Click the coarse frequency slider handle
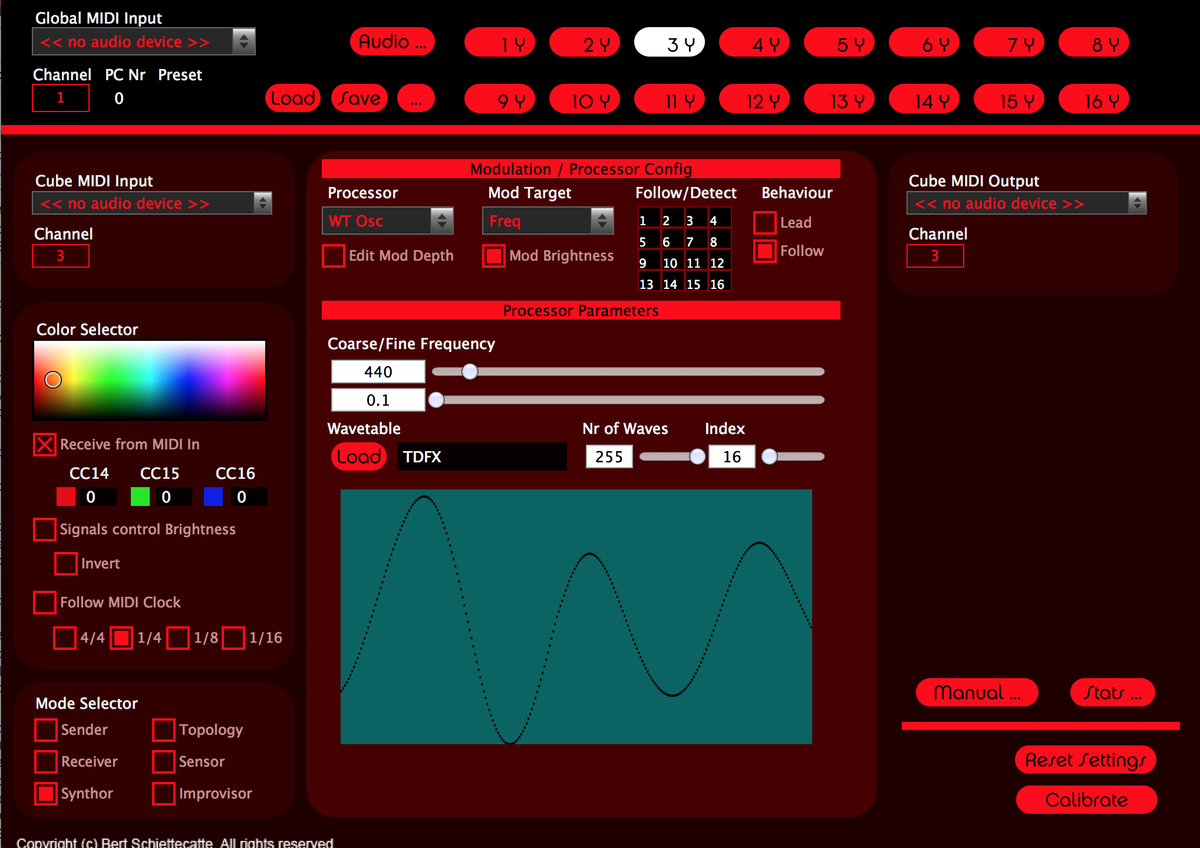This screenshot has width=1200, height=848. tap(469, 371)
